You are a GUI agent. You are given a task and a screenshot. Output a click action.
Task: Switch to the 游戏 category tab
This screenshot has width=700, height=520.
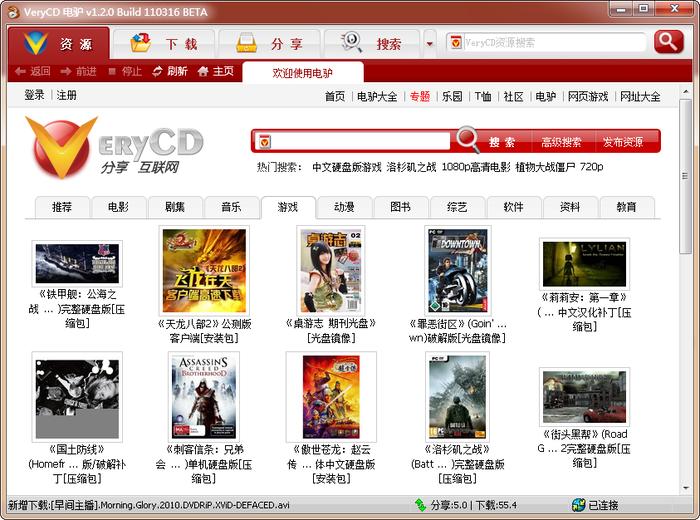point(288,207)
